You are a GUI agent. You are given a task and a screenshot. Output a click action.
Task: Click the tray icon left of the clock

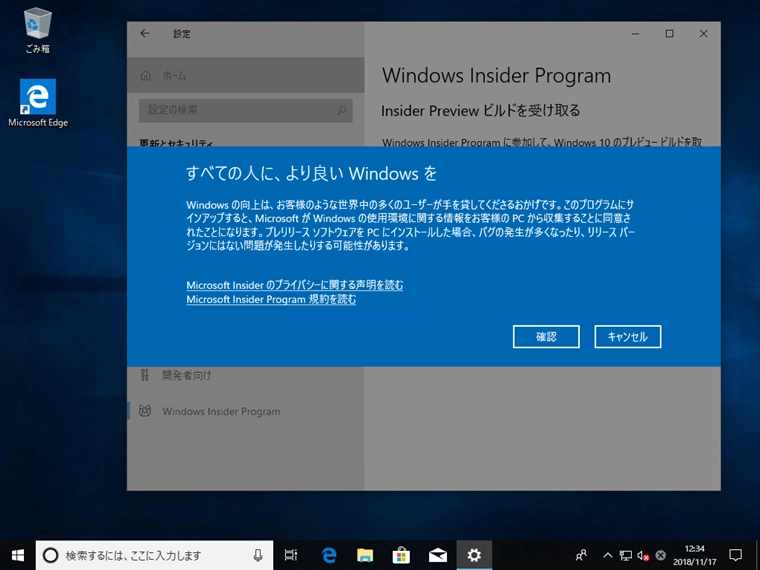[x=660, y=555]
